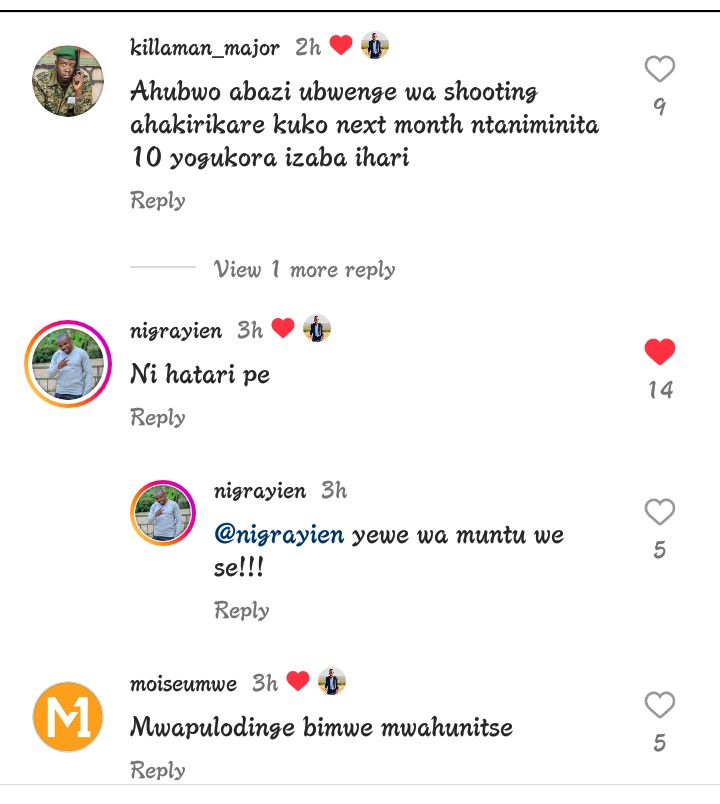Reply under nigrayien's nested reply

click(x=242, y=611)
